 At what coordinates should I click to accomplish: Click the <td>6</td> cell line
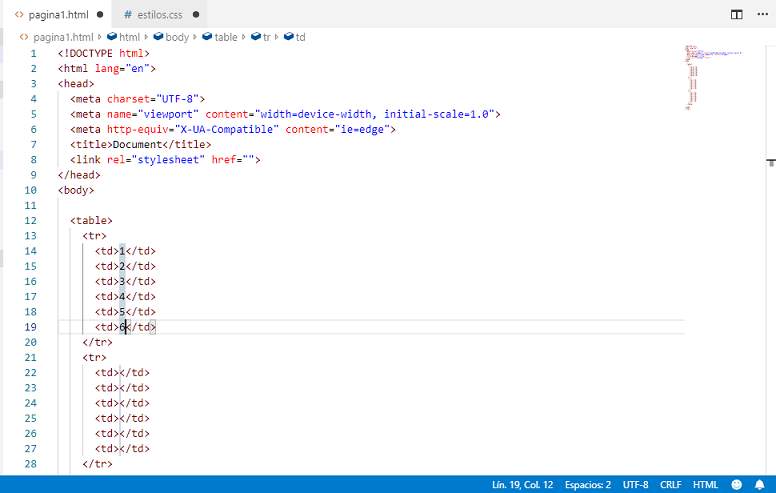click(x=125, y=327)
